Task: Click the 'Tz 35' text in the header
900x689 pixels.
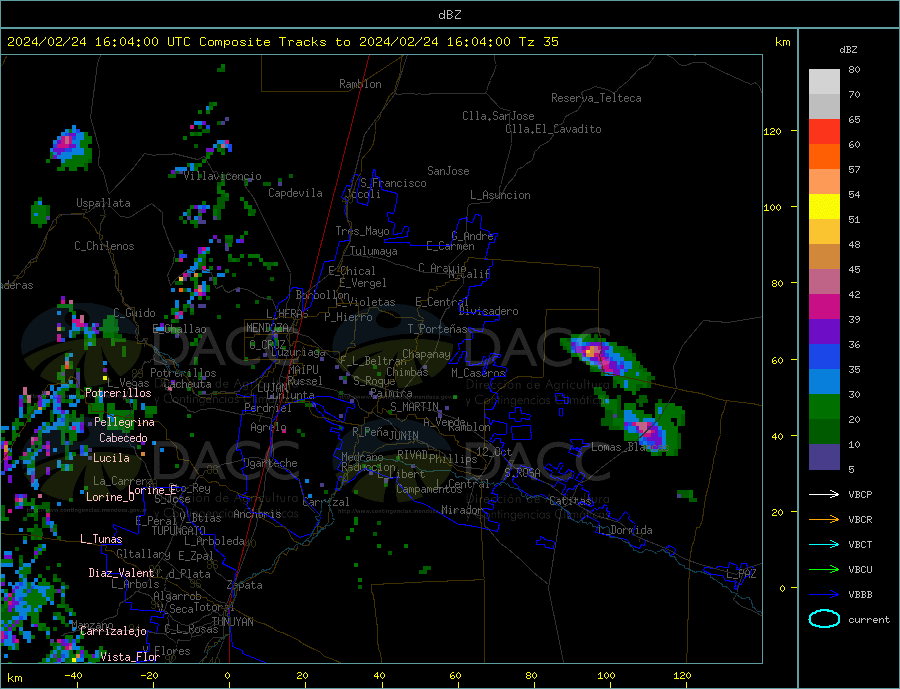Action: pos(538,42)
